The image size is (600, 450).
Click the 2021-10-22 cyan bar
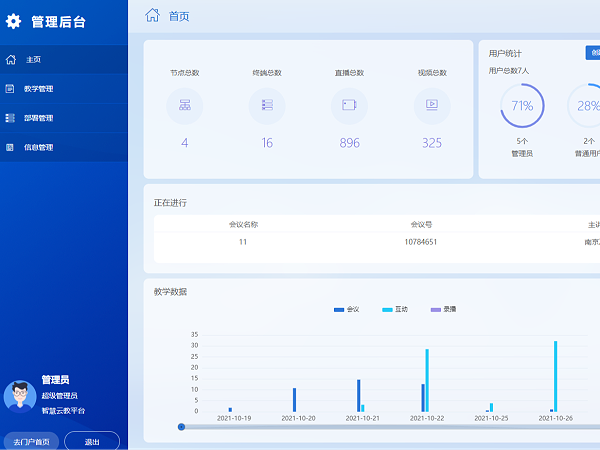427,380
